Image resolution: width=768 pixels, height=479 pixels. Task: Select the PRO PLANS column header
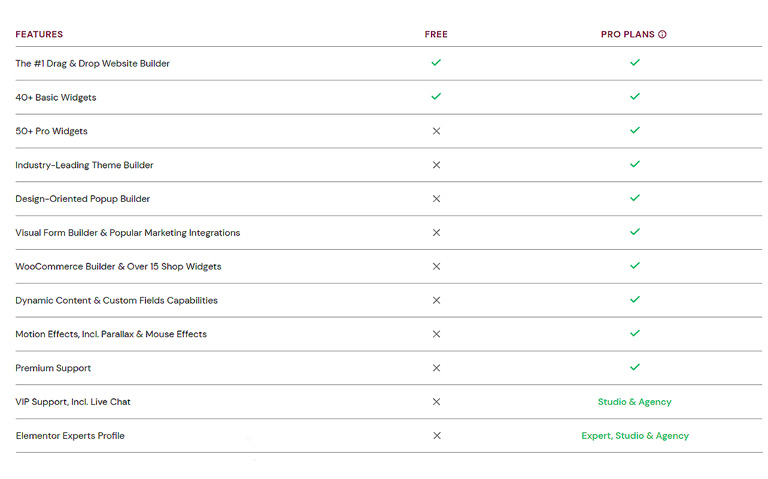(x=627, y=34)
